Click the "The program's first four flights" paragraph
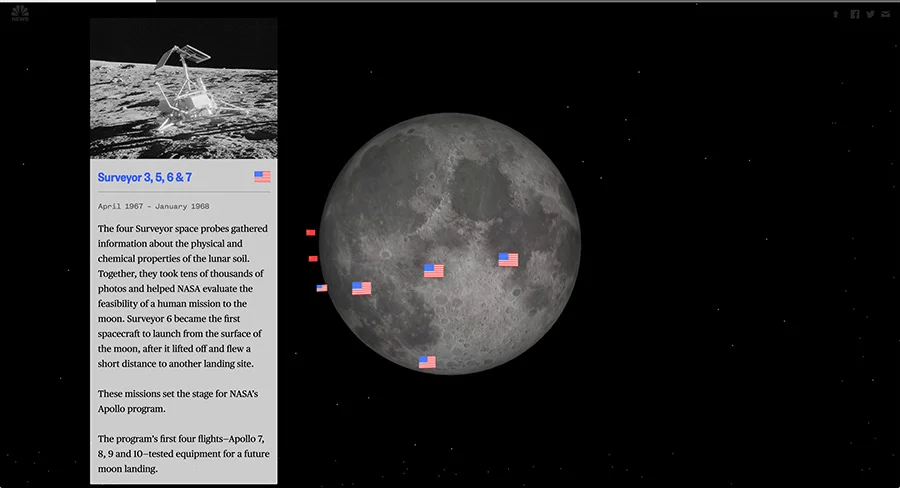900x488 pixels. [x=184, y=454]
